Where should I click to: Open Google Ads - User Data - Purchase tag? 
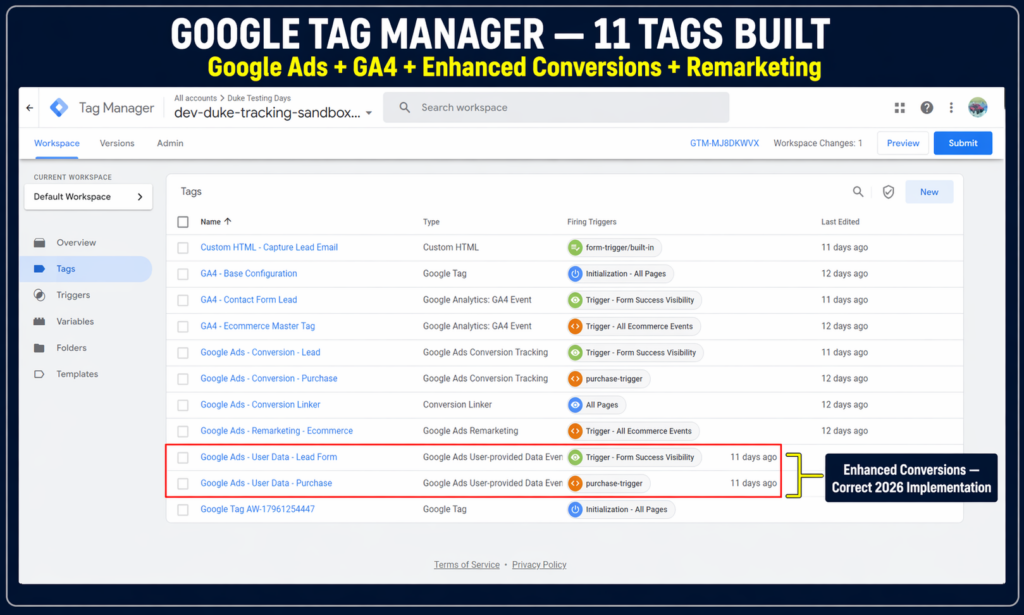coord(266,483)
